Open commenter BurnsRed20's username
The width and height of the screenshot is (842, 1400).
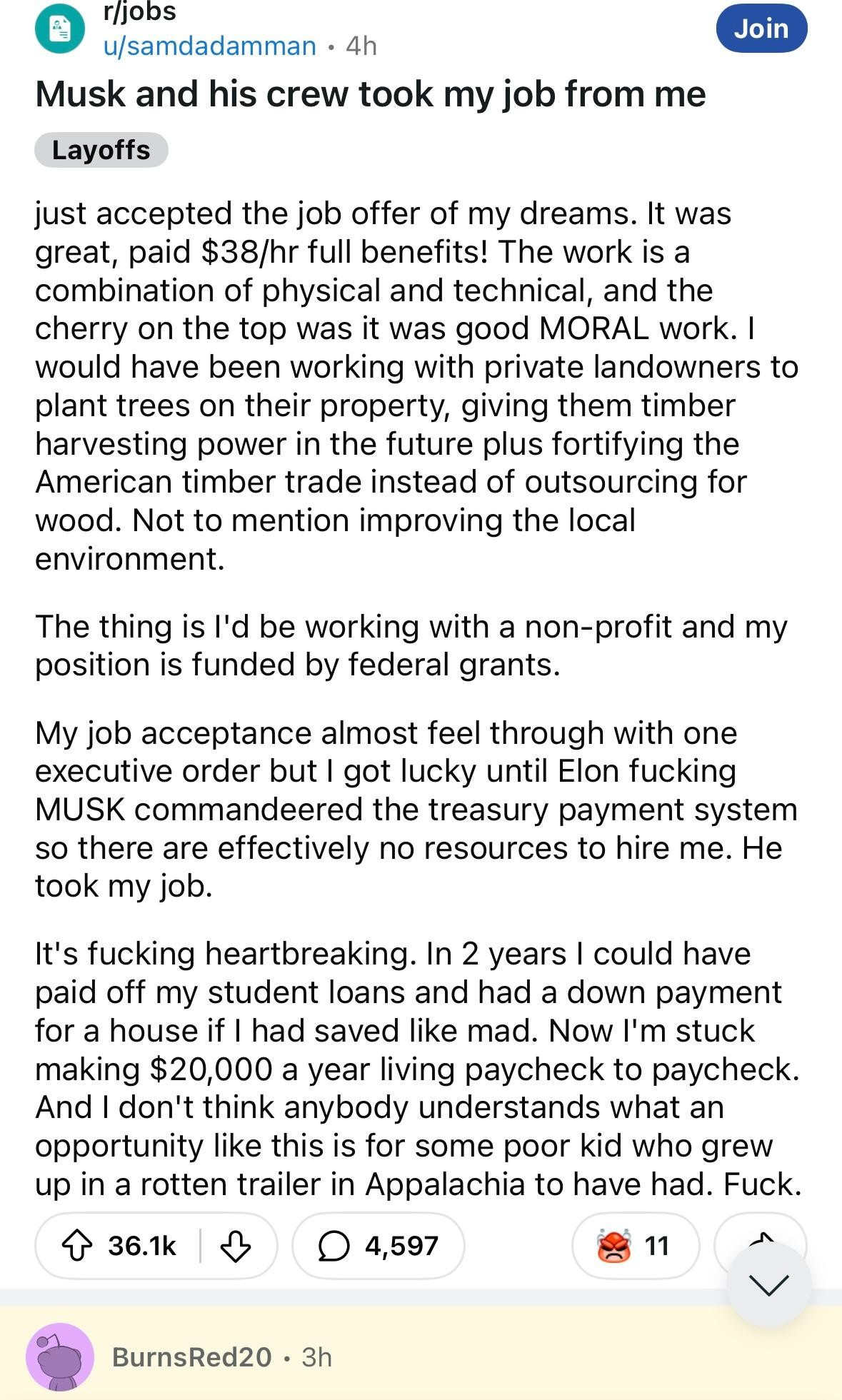pyautogui.click(x=191, y=1357)
